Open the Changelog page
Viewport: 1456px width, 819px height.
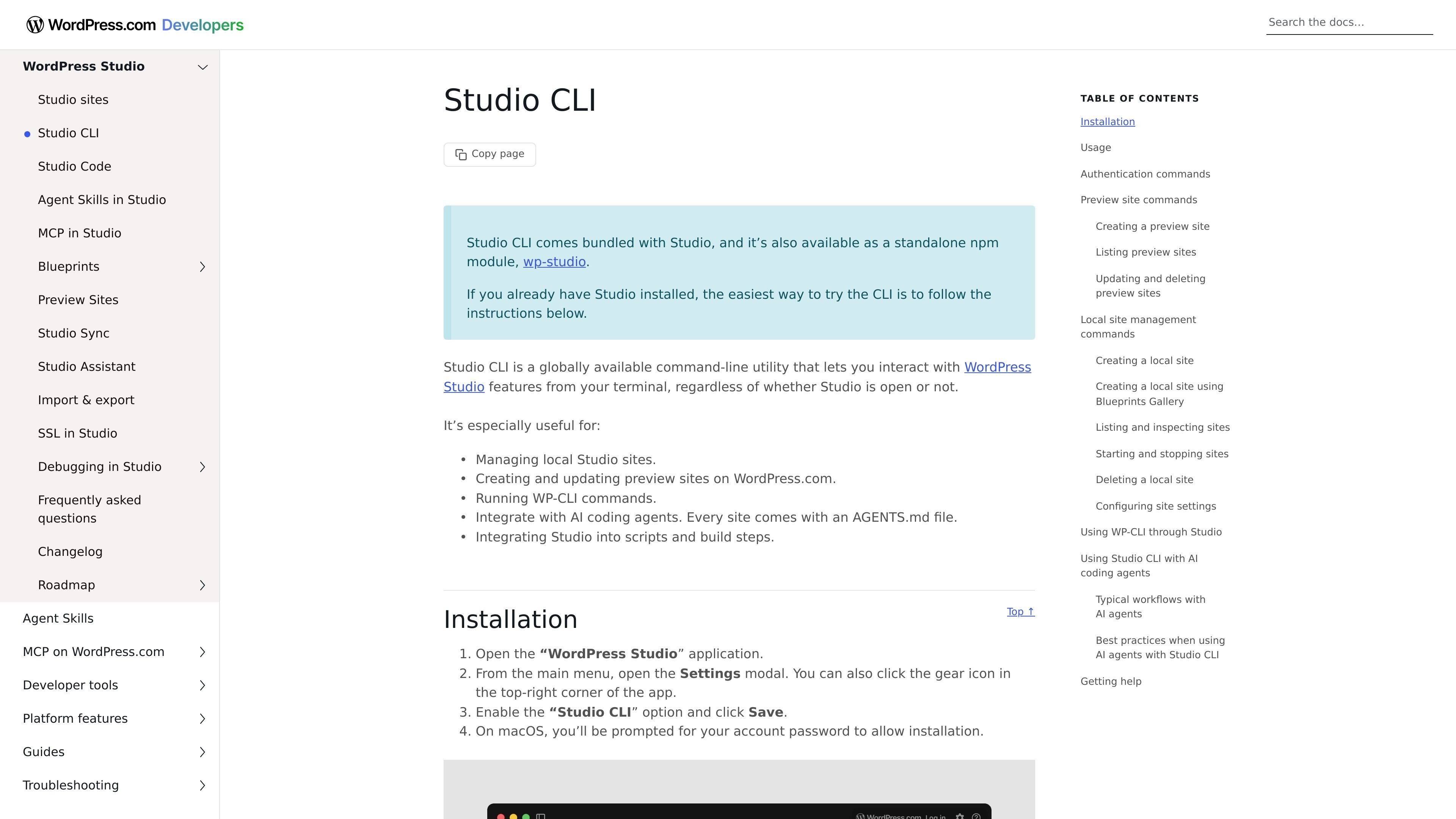[x=70, y=552]
